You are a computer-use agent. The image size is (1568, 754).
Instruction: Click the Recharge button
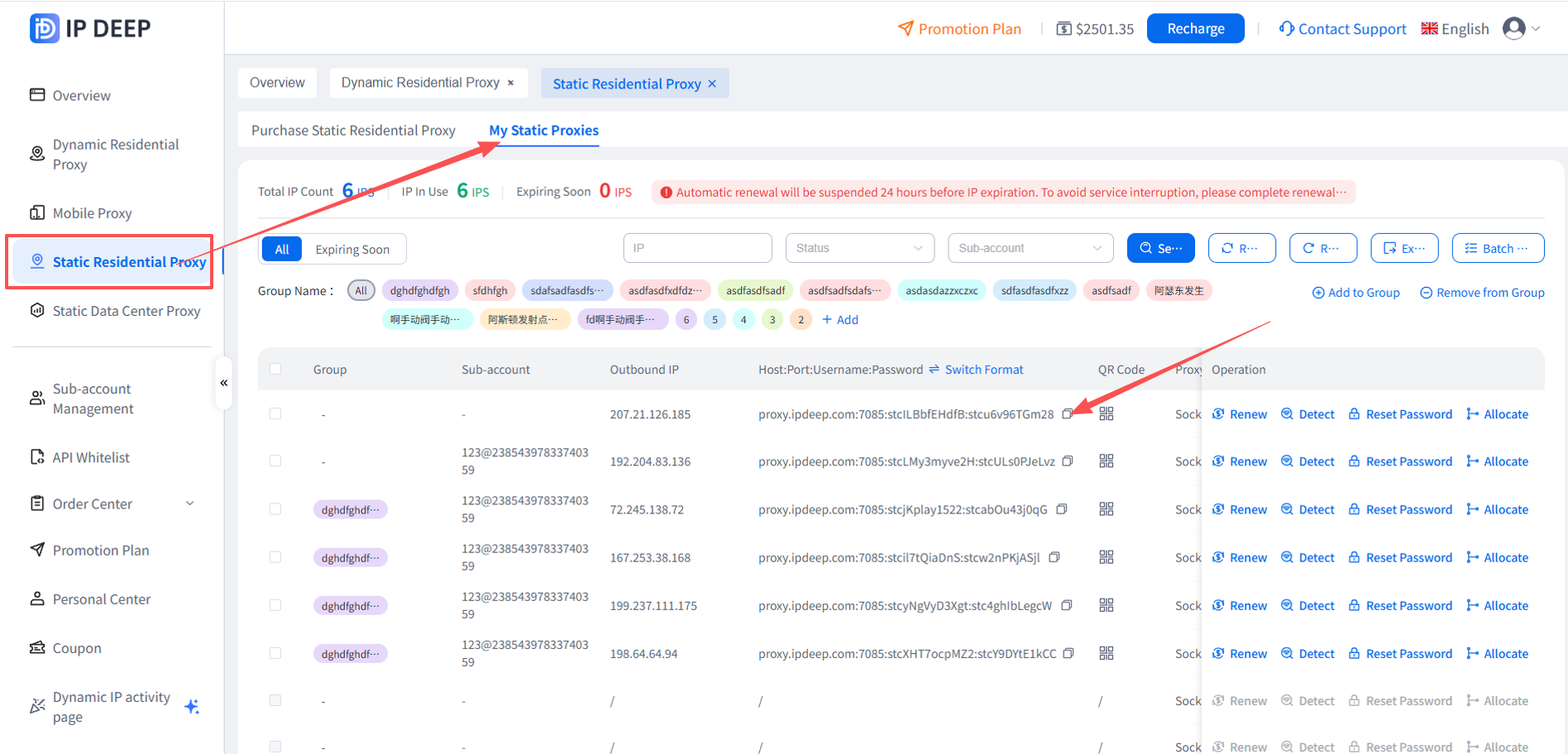coord(1196,28)
